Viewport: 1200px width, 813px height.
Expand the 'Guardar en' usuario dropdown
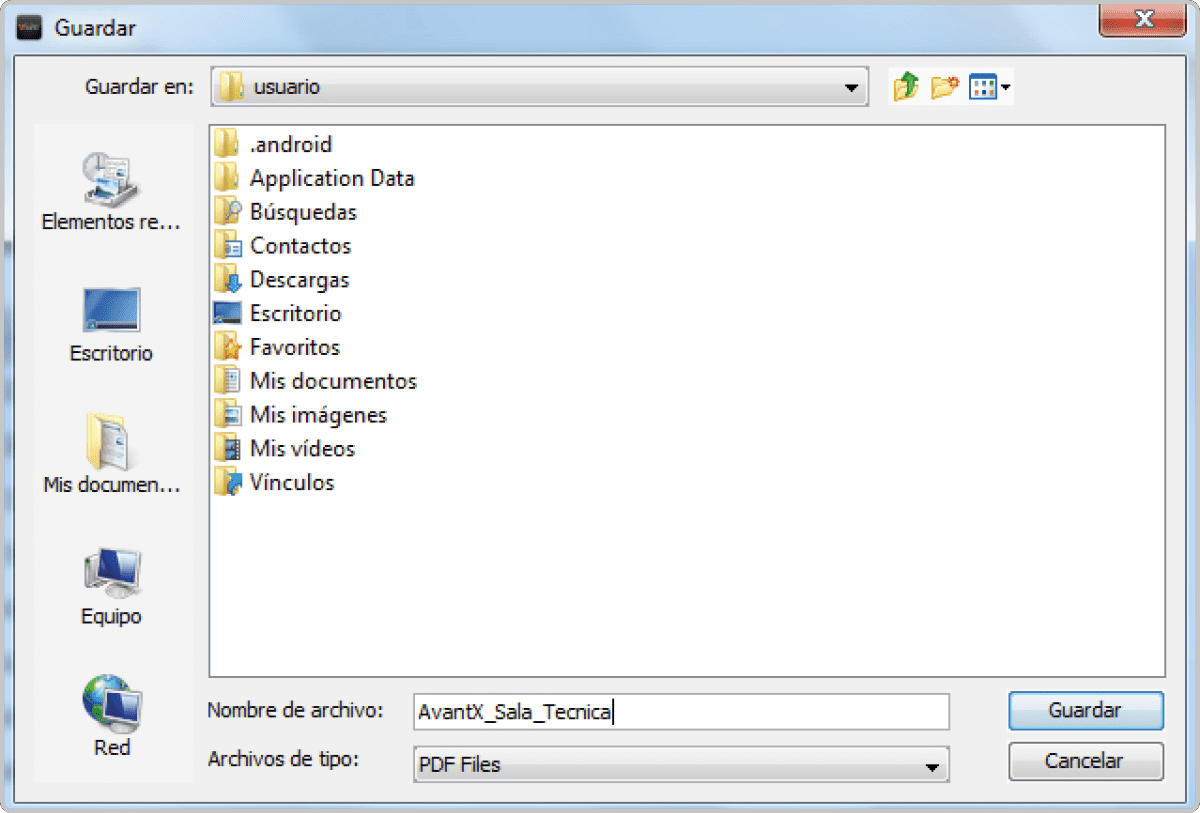pos(851,87)
